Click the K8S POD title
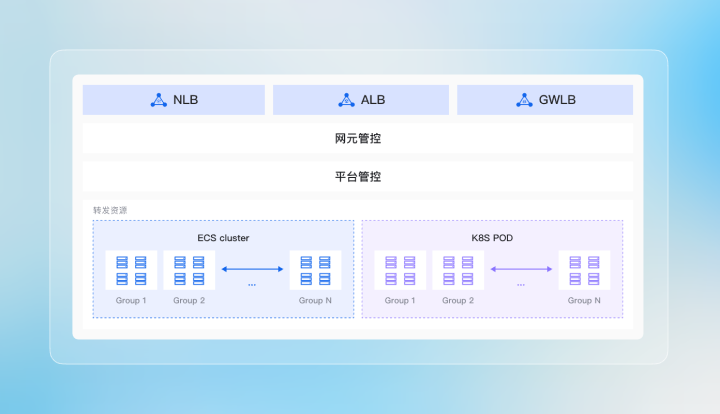This screenshot has height=414, width=720. pos(492,238)
